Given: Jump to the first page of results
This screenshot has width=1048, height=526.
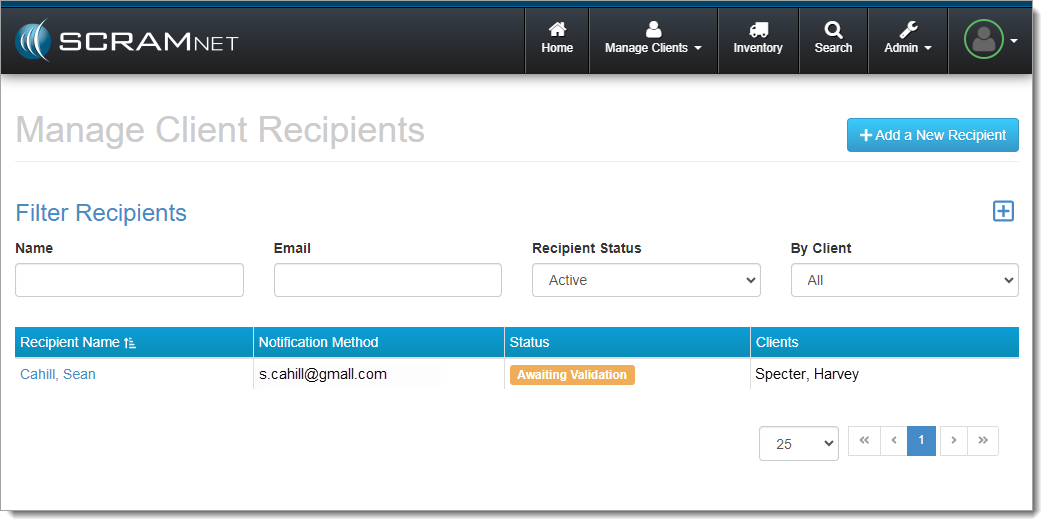Looking at the screenshot, I should coord(864,440).
